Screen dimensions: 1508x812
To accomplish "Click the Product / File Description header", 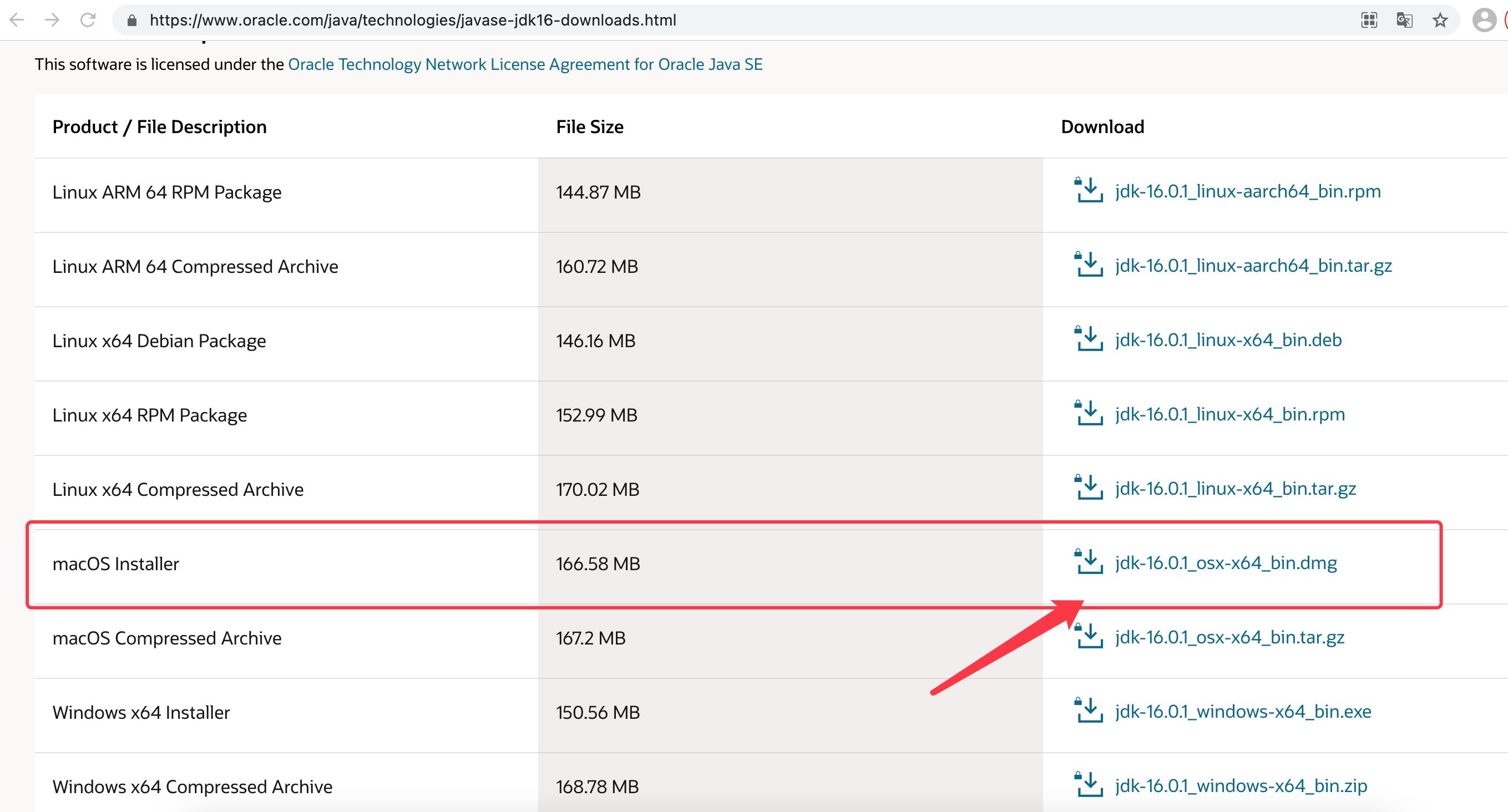I will click(x=159, y=127).
